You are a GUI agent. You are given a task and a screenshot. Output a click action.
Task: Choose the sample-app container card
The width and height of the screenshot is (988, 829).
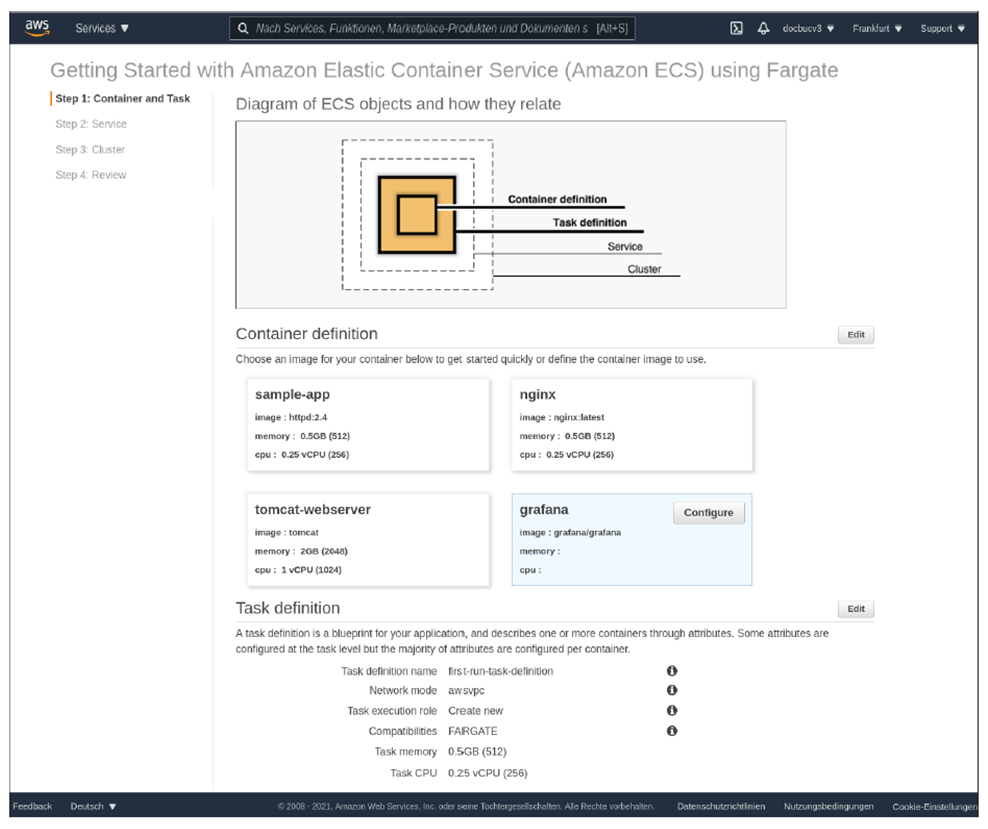click(x=368, y=425)
